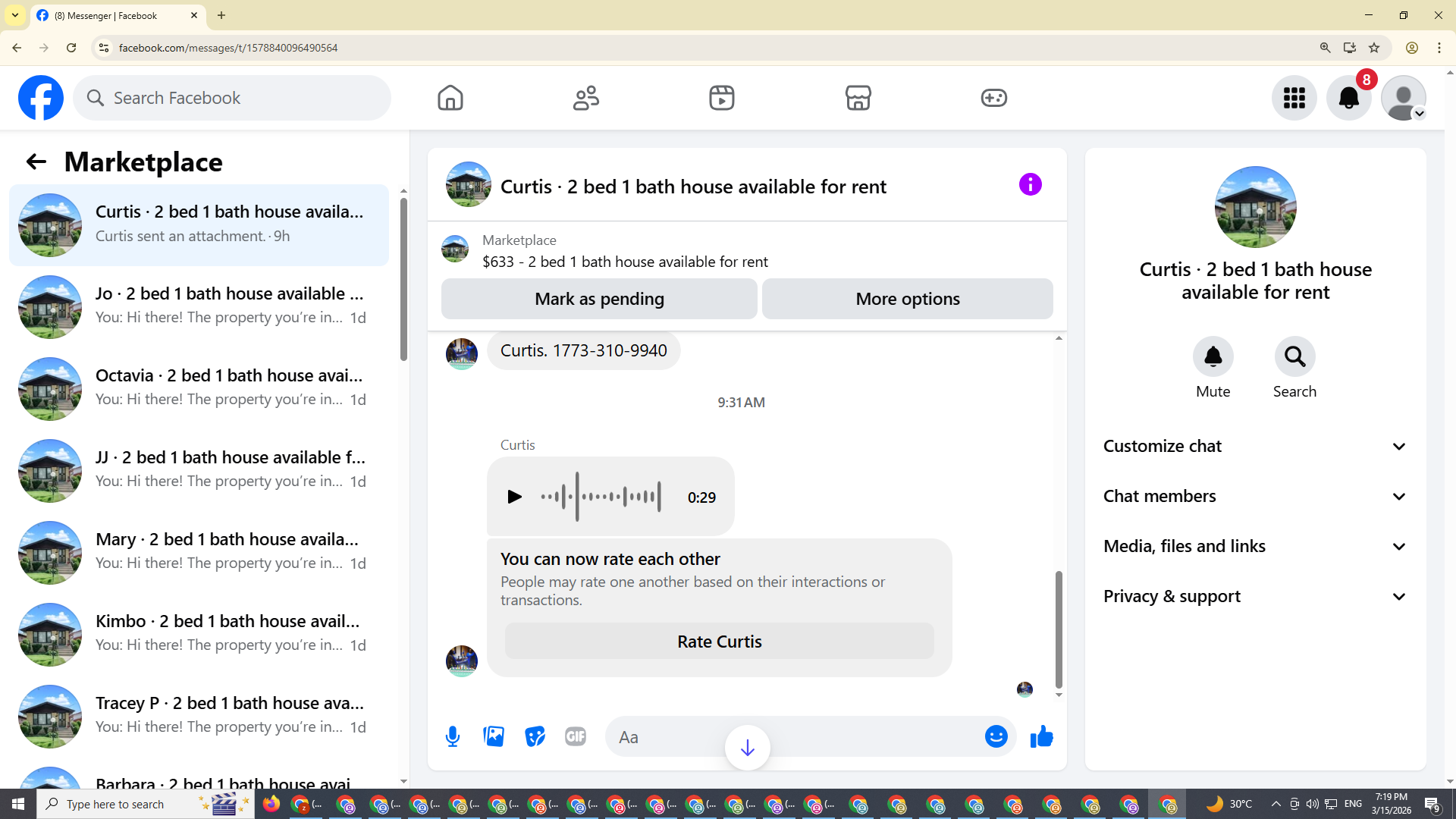Click the More options button
Image resolution: width=1456 pixels, height=819 pixels.
pyautogui.click(x=908, y=299)
